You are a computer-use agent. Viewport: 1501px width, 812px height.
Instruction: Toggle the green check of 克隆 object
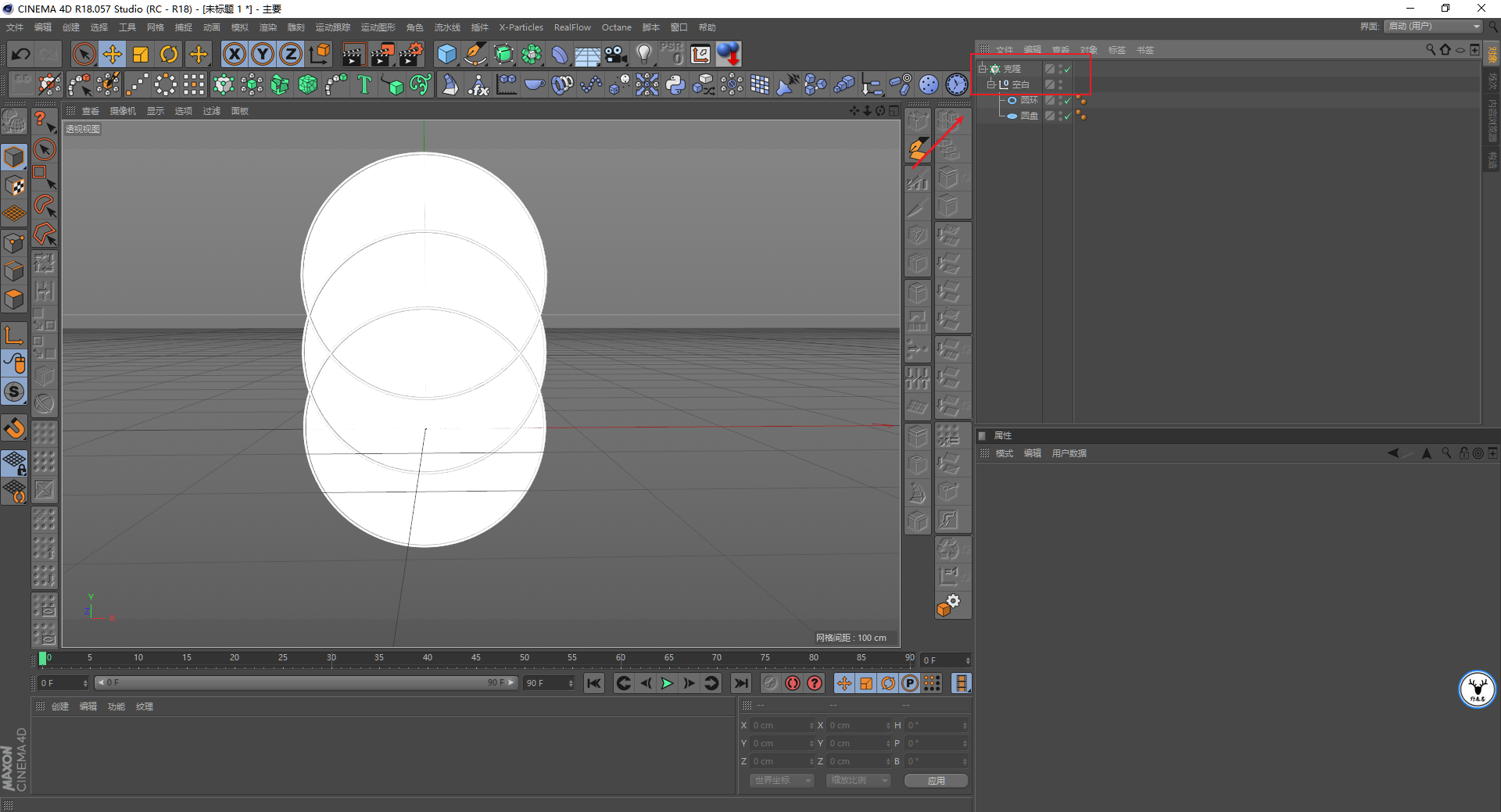click(x=1068, y=70)
